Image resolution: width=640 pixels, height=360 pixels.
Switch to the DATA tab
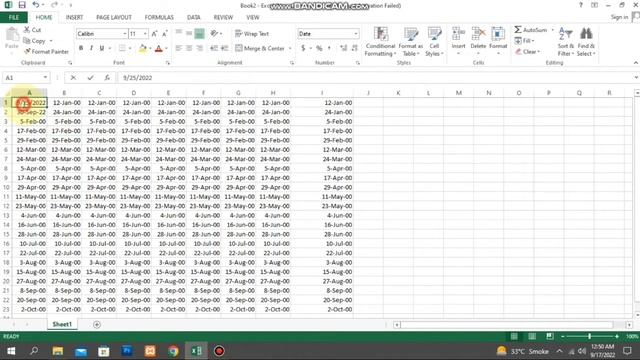point(193,17)
